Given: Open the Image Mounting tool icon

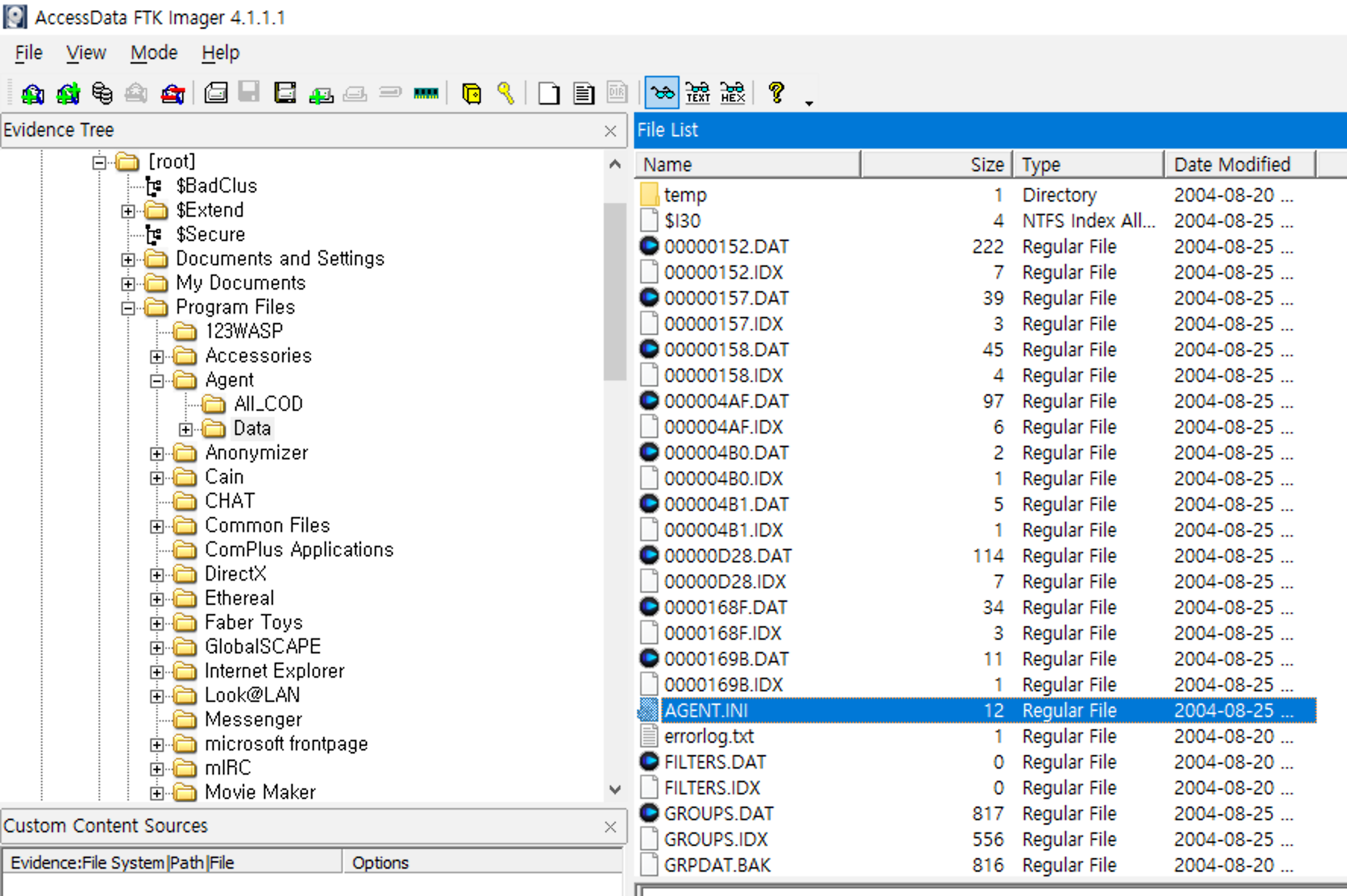Looking at the screenshot, I should [x=102, y=93].
